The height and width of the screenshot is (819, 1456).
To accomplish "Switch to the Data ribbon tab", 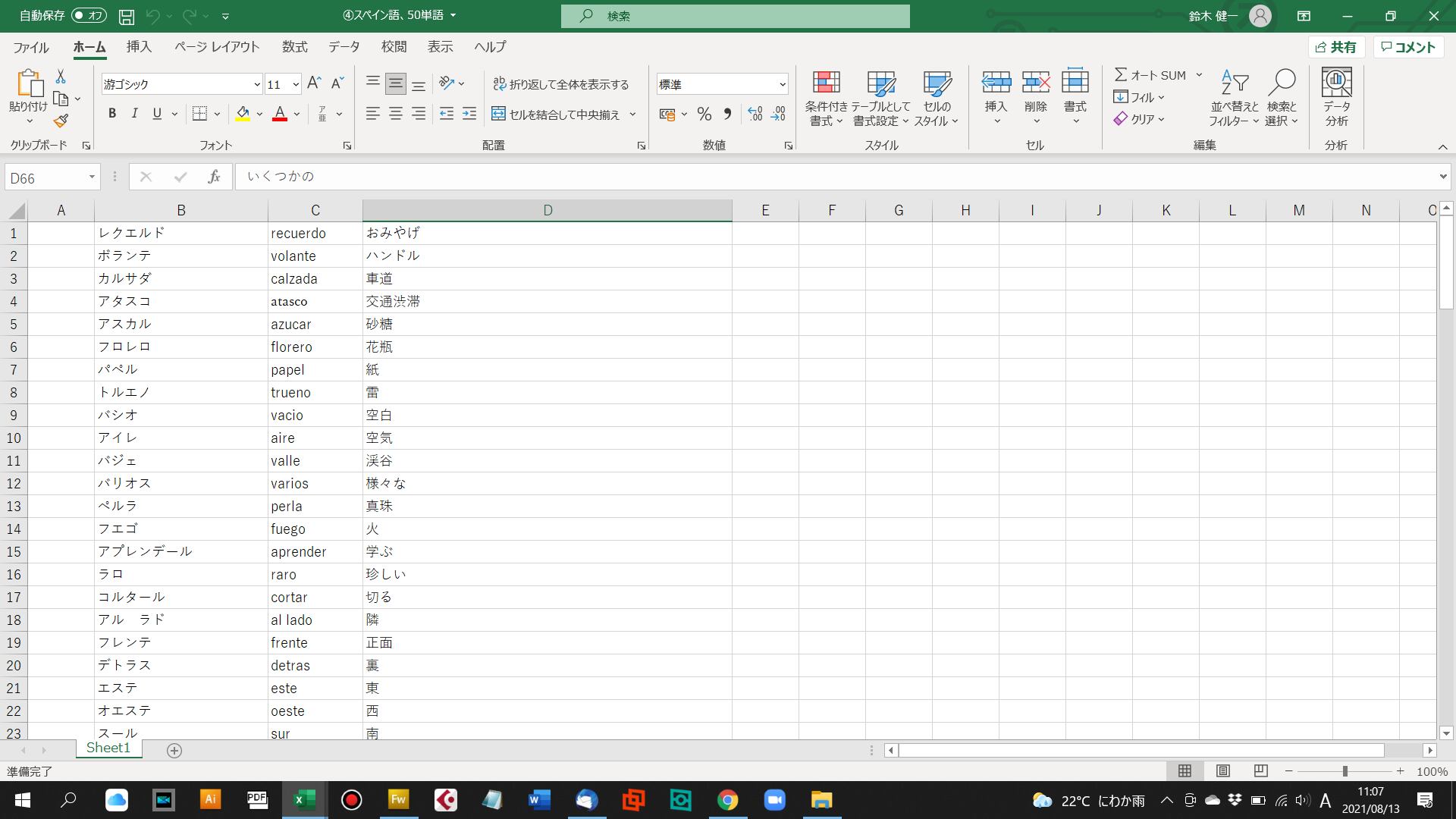I will coord(344,47).
